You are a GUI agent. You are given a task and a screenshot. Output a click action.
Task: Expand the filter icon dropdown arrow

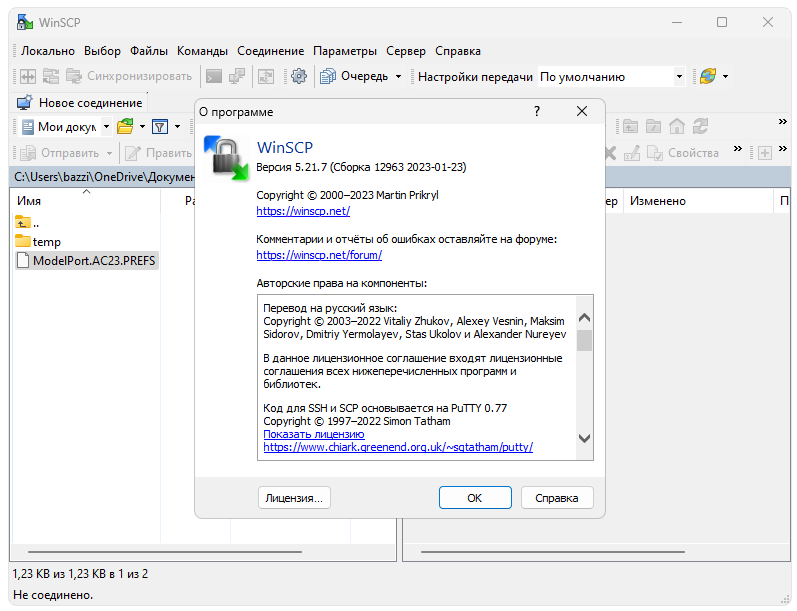[x=177, y=127]
